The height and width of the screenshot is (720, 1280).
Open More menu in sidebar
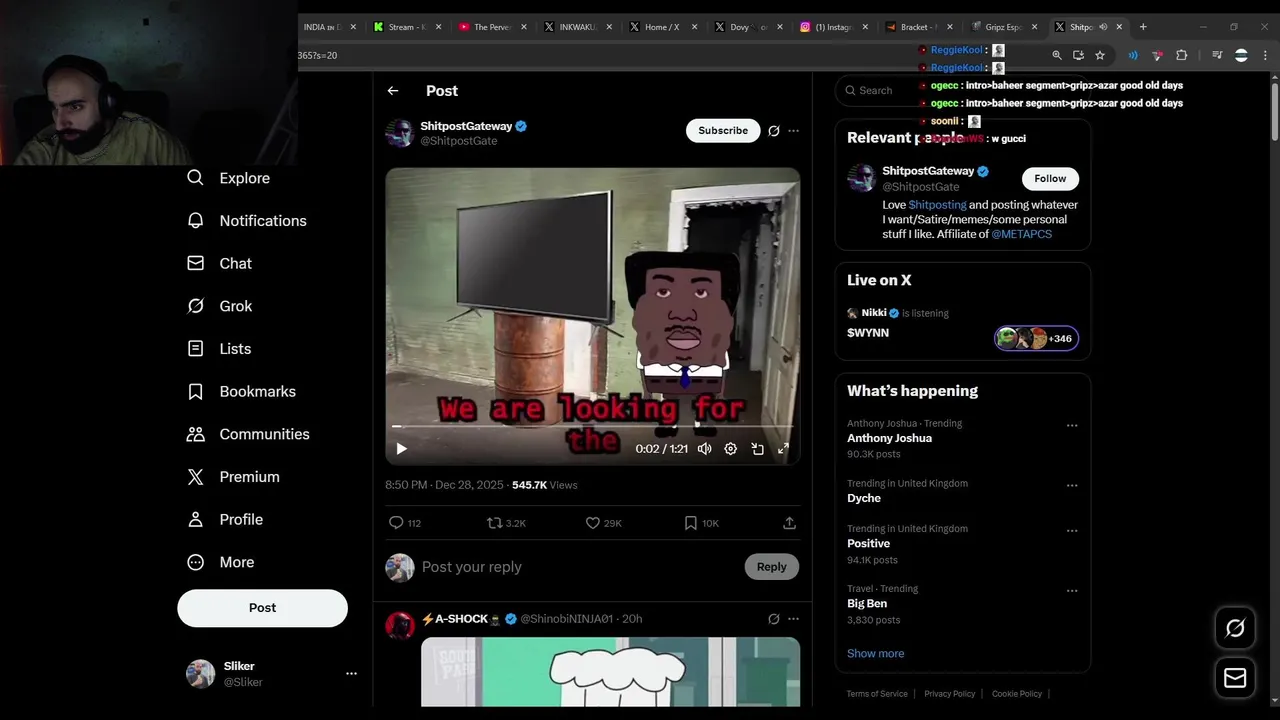221,562
